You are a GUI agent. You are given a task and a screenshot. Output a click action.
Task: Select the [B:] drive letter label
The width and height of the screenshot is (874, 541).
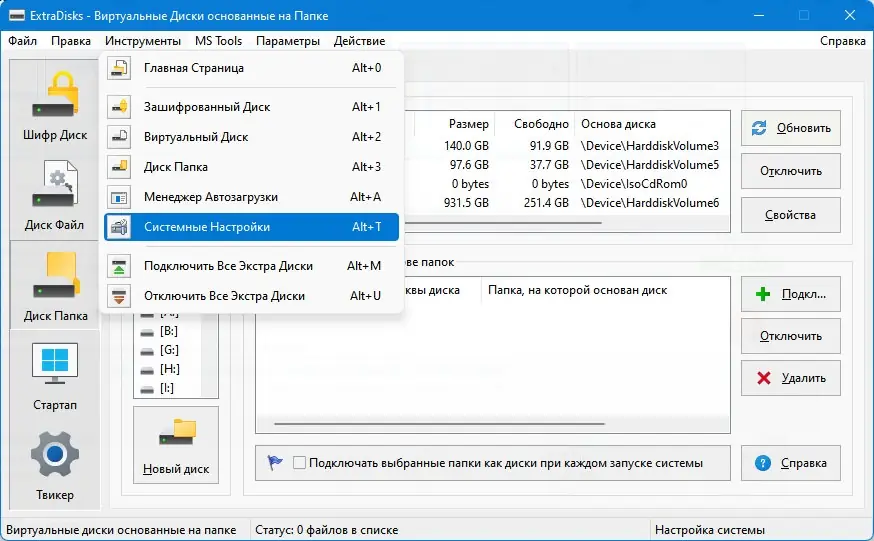pos(169,332)
